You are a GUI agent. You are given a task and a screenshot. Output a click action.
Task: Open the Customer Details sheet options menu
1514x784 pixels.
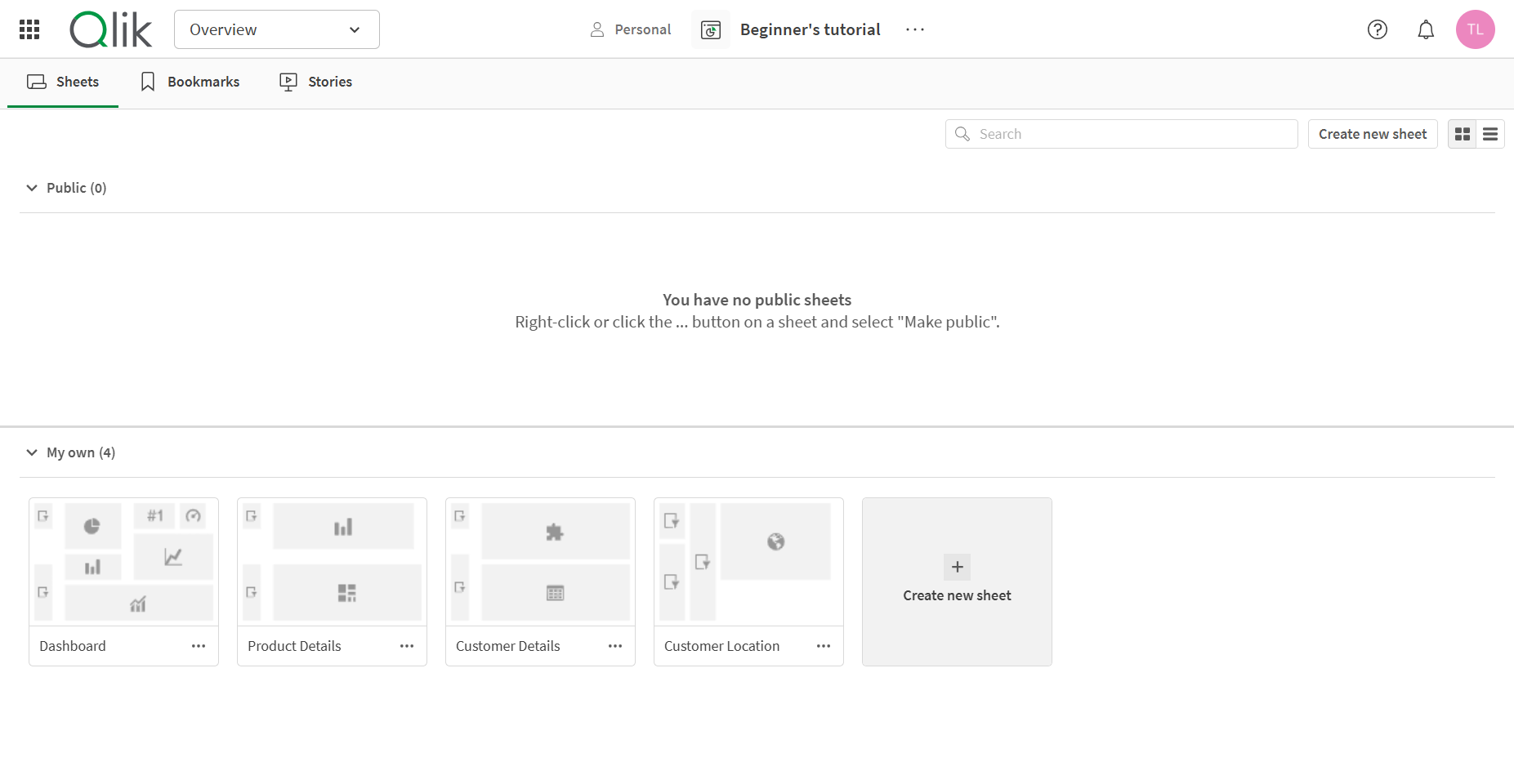point(615,646)
